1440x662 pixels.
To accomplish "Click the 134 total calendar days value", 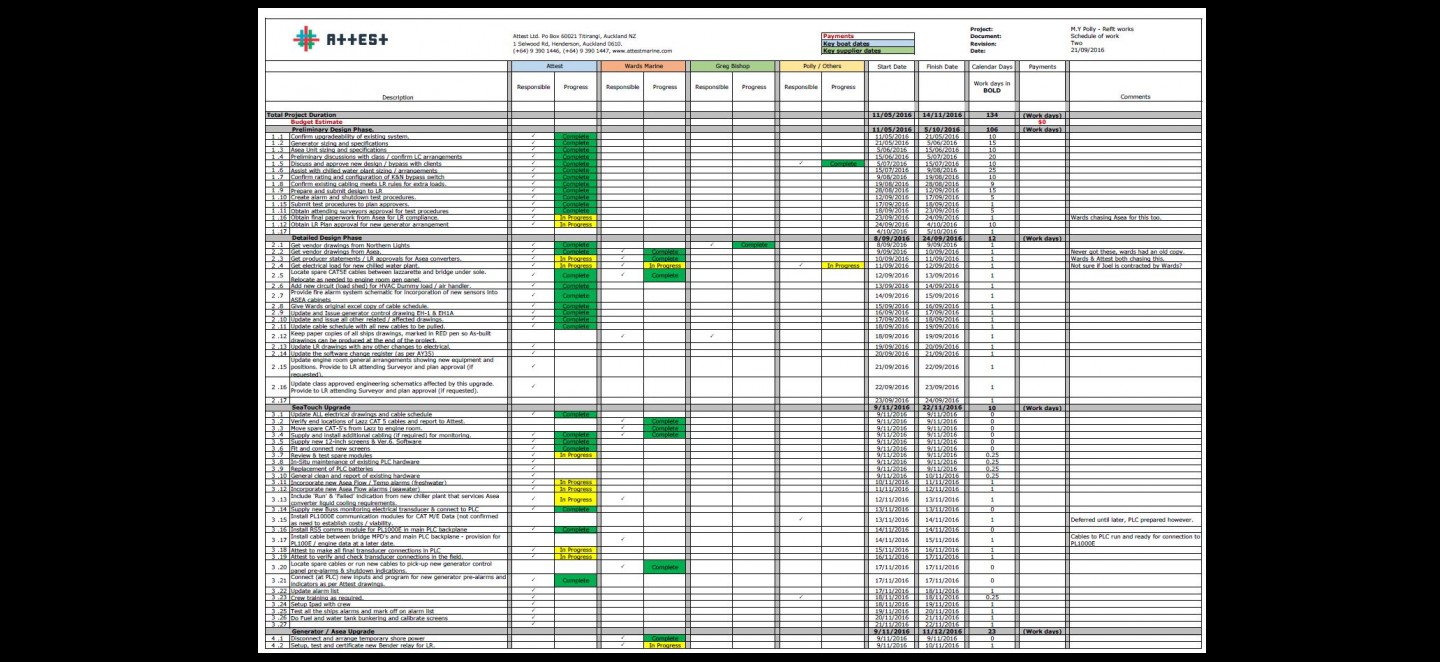I will click(992, 115).
